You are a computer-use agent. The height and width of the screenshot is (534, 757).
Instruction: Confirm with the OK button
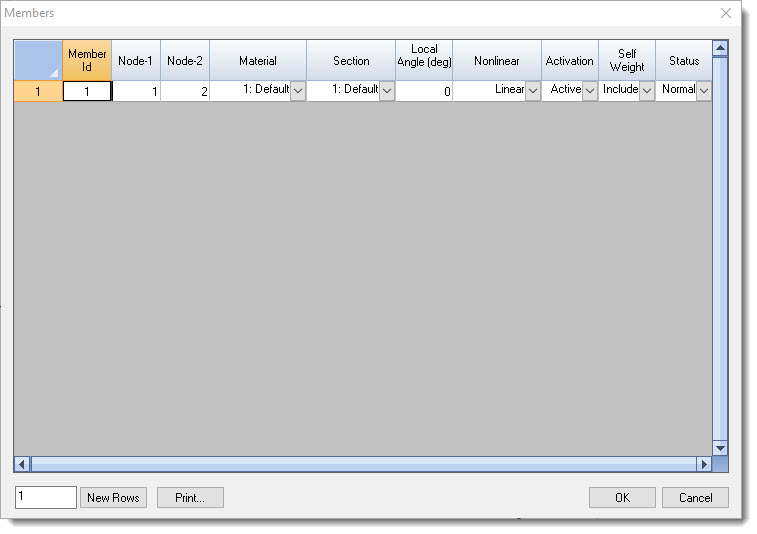(622, 498)
